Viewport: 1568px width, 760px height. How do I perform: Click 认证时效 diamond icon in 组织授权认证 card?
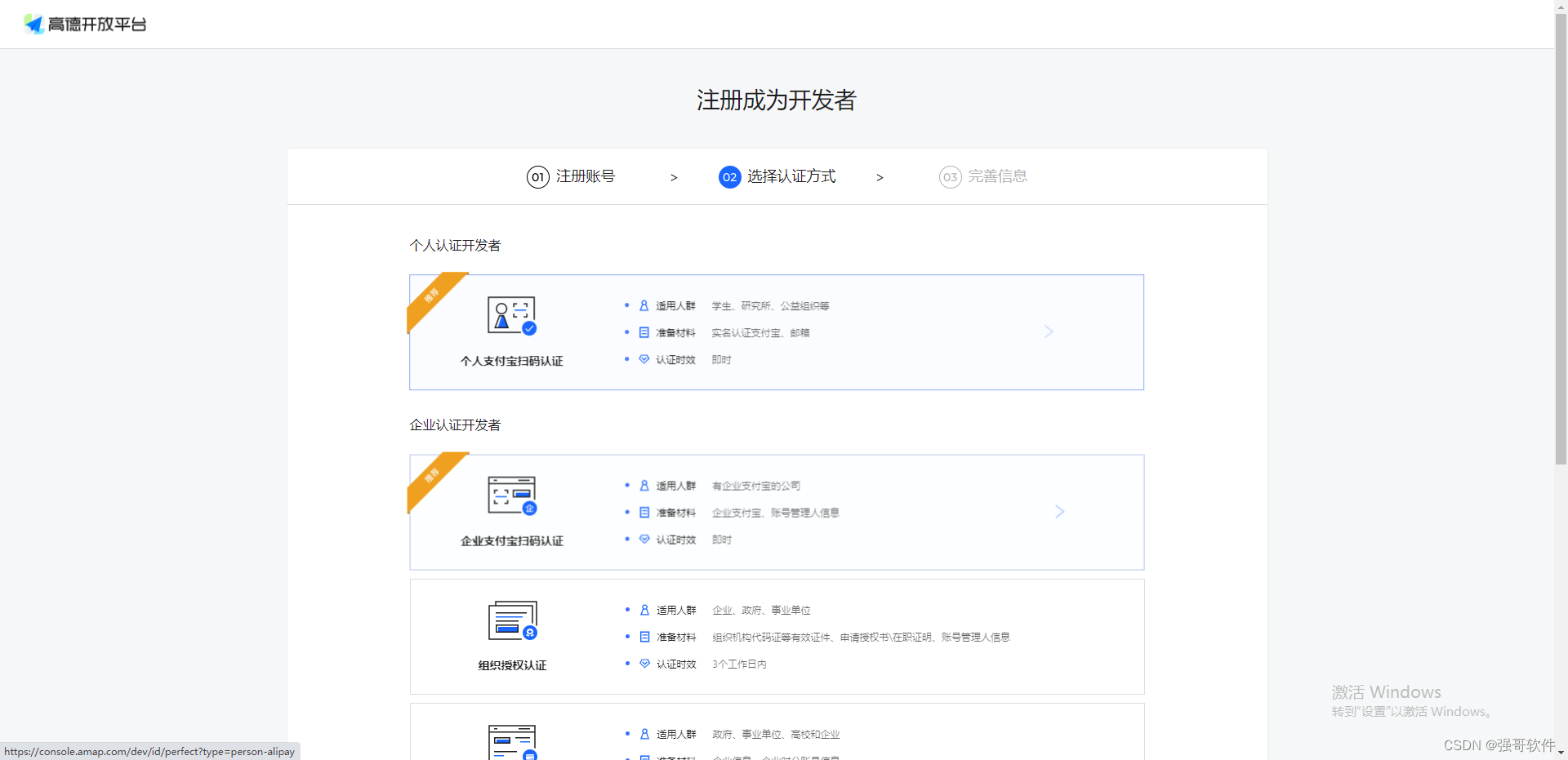(644, 664)
